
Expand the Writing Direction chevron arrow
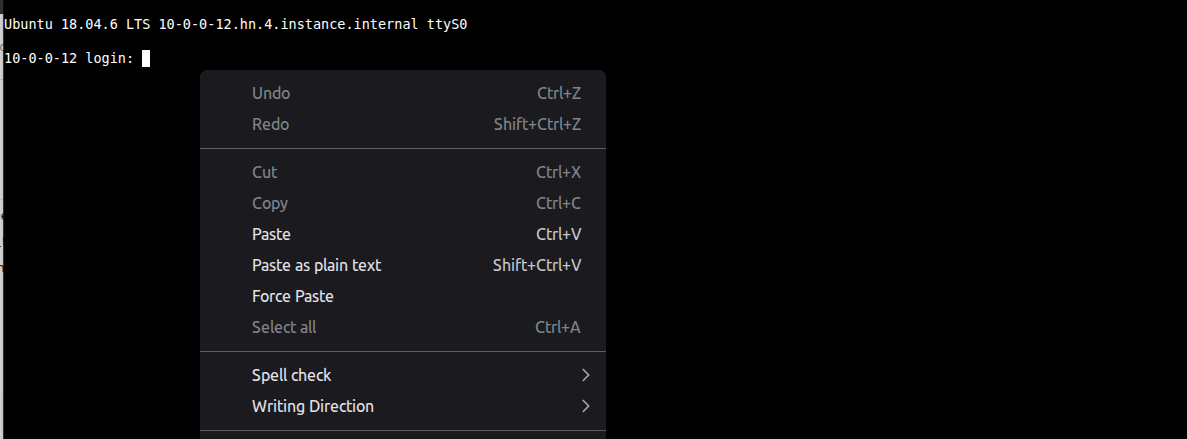[586, 406]
